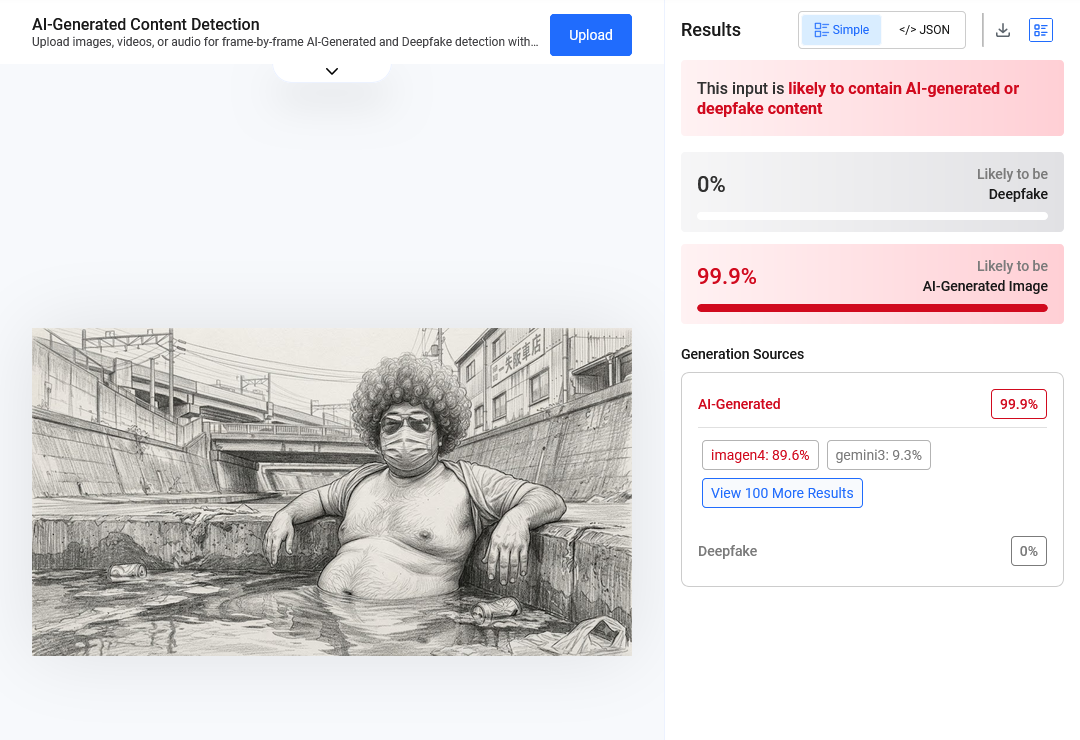This screenshot has width=1080, height=740.
Task: Select the Simple results view
Action: coord(841,30)
